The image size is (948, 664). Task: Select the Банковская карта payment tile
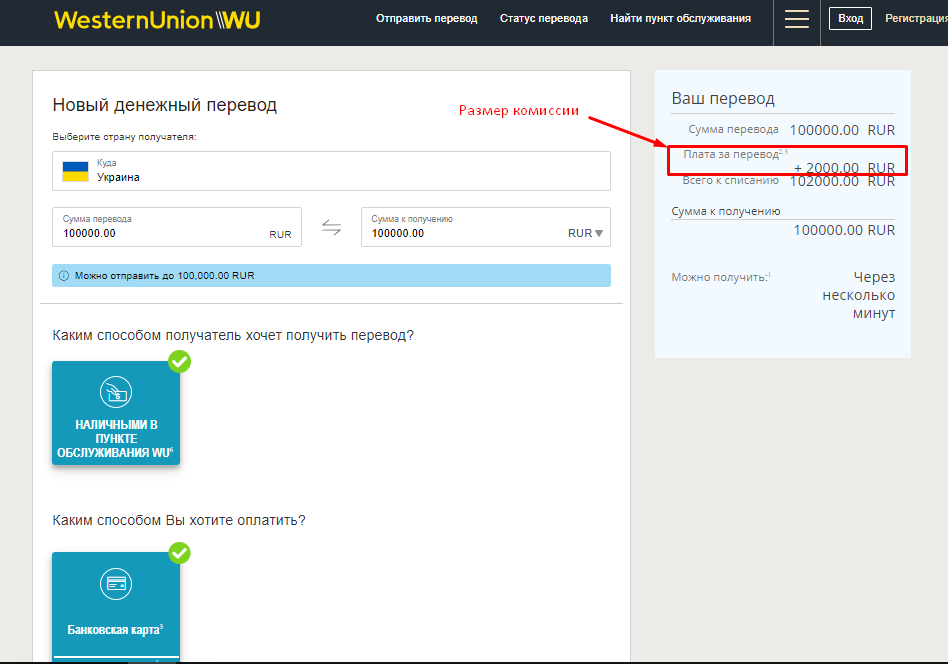[x=116, y=607]
